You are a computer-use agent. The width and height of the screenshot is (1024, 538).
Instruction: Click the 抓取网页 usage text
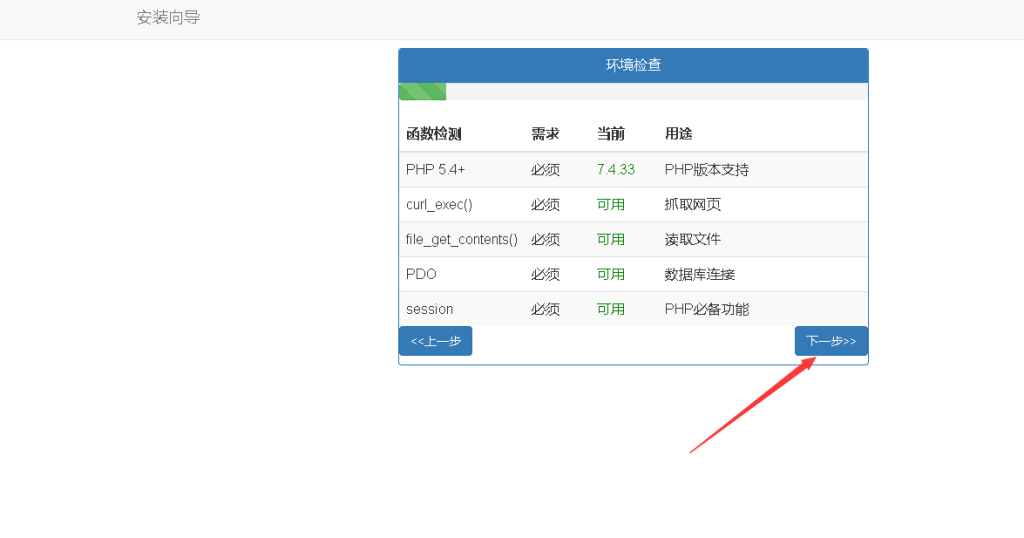(x=693, y=205)
